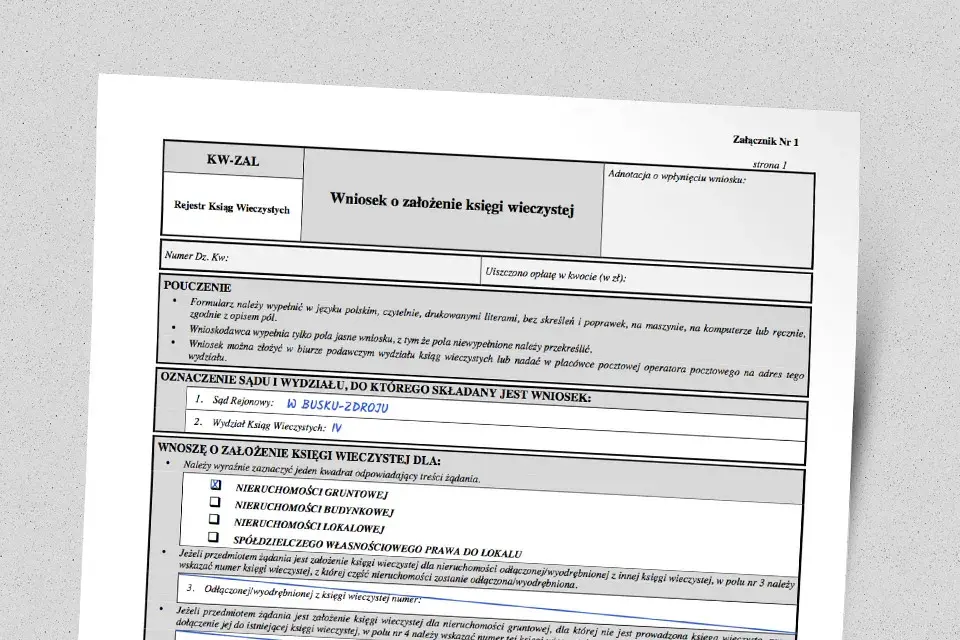
Task: Click the POUCZENIE section heading
Action: click(x=197, y=287)
